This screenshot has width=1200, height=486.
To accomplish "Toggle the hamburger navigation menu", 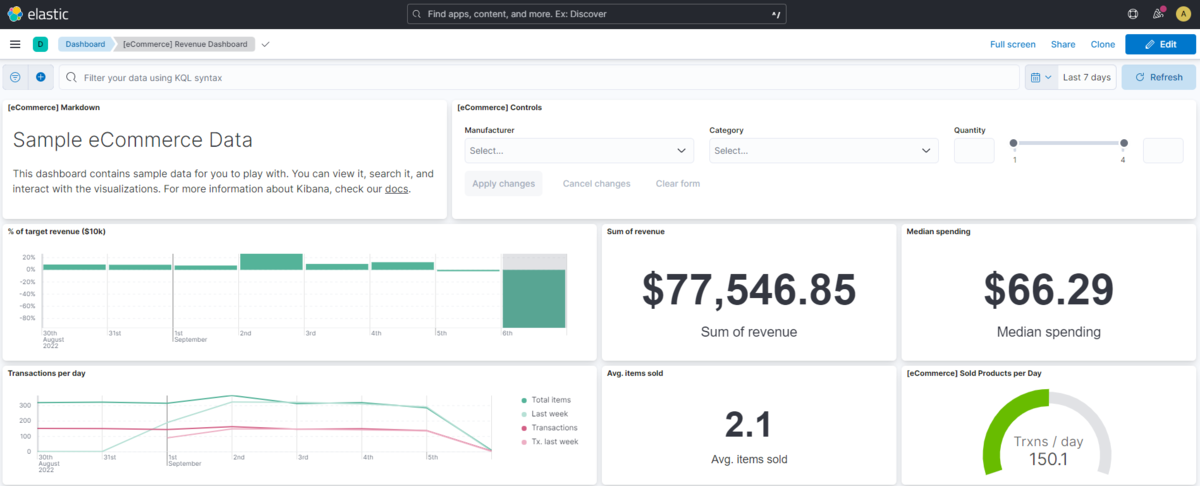I will coord(15,44).
